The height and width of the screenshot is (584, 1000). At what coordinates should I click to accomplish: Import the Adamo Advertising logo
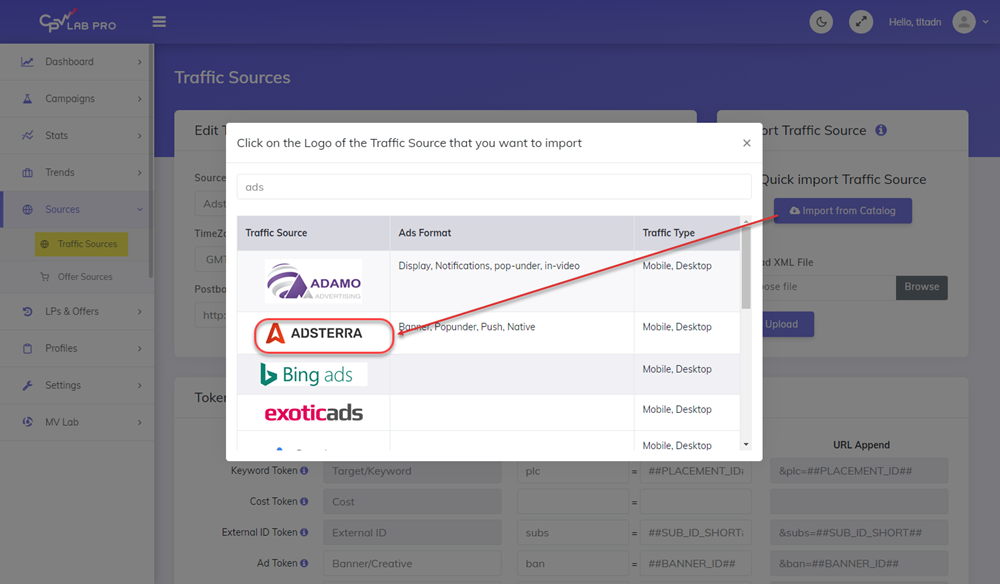(313, 281)
